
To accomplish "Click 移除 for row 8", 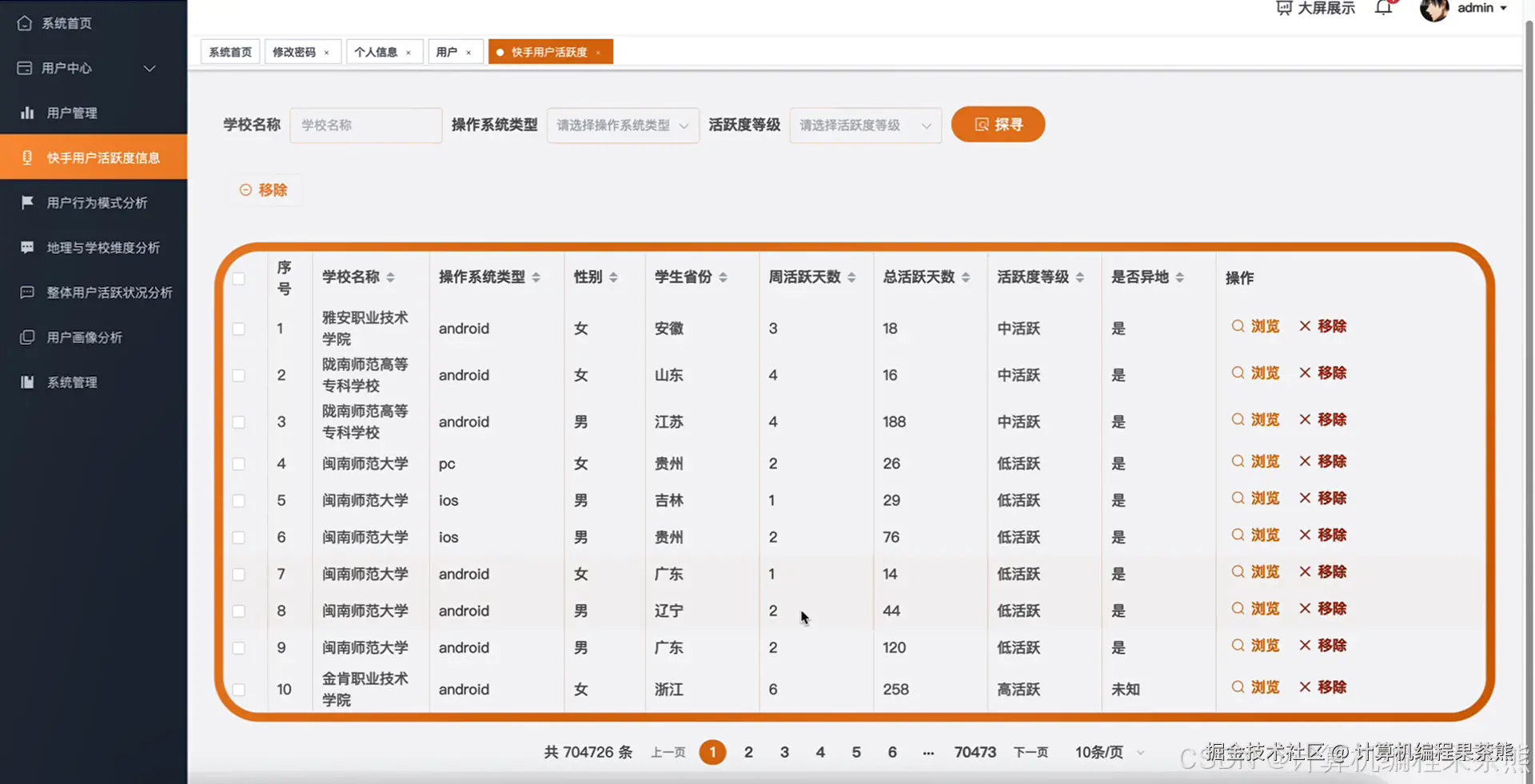I will [1323, 608].
